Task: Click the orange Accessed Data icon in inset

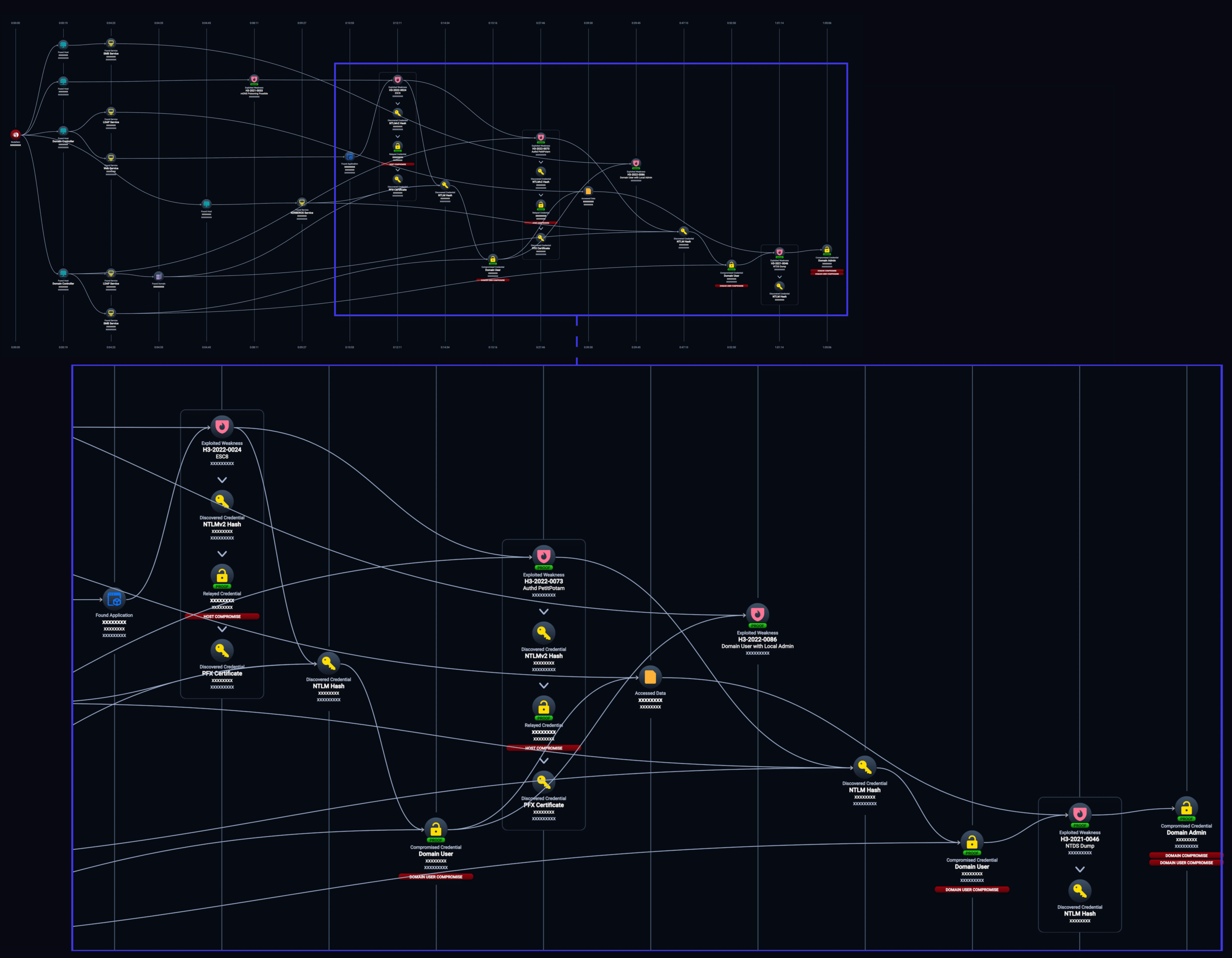Action: coord(650,677)
